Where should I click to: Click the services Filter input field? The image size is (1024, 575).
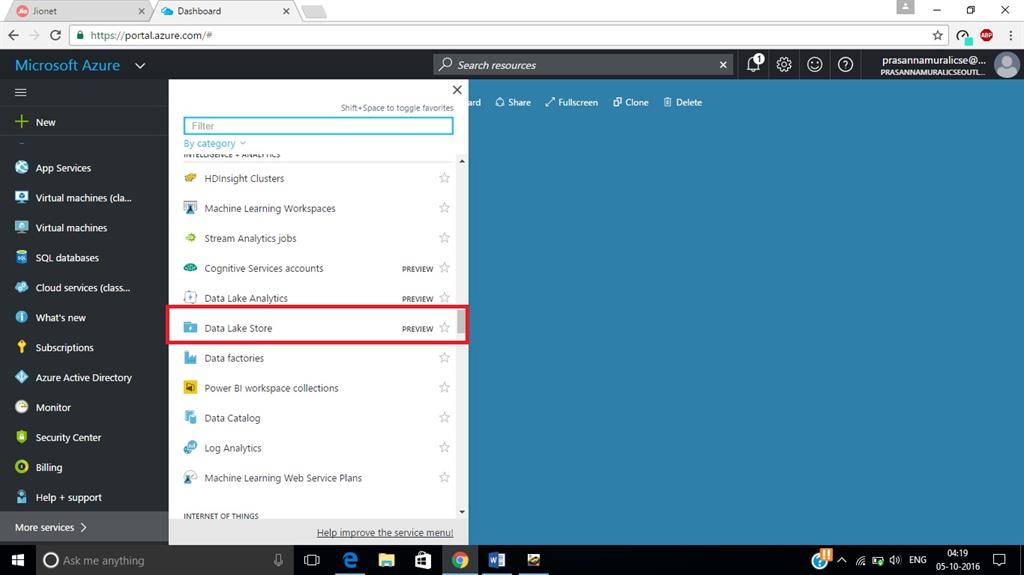point(319,125)
